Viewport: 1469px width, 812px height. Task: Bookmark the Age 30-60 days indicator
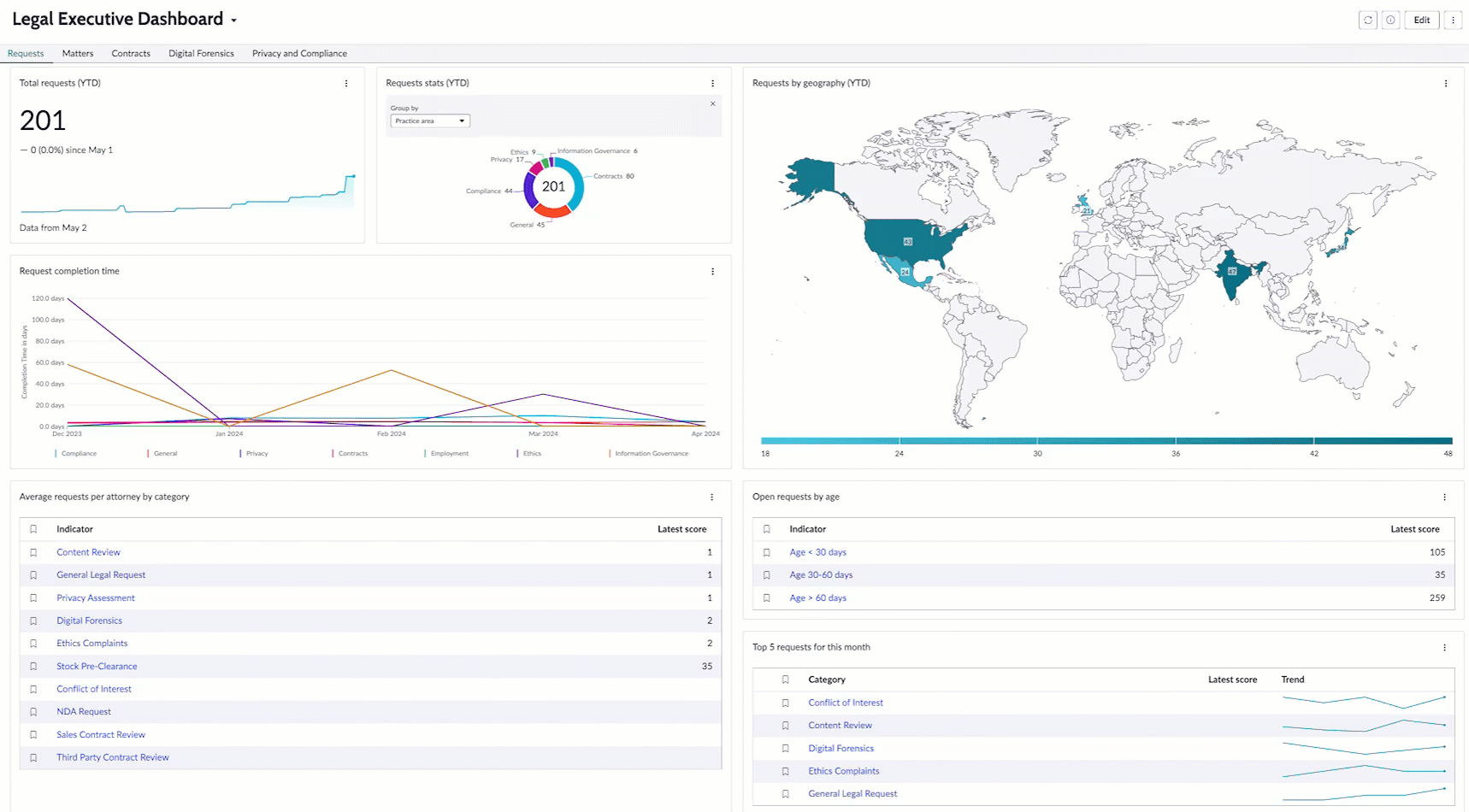click(x=767, y=575)
